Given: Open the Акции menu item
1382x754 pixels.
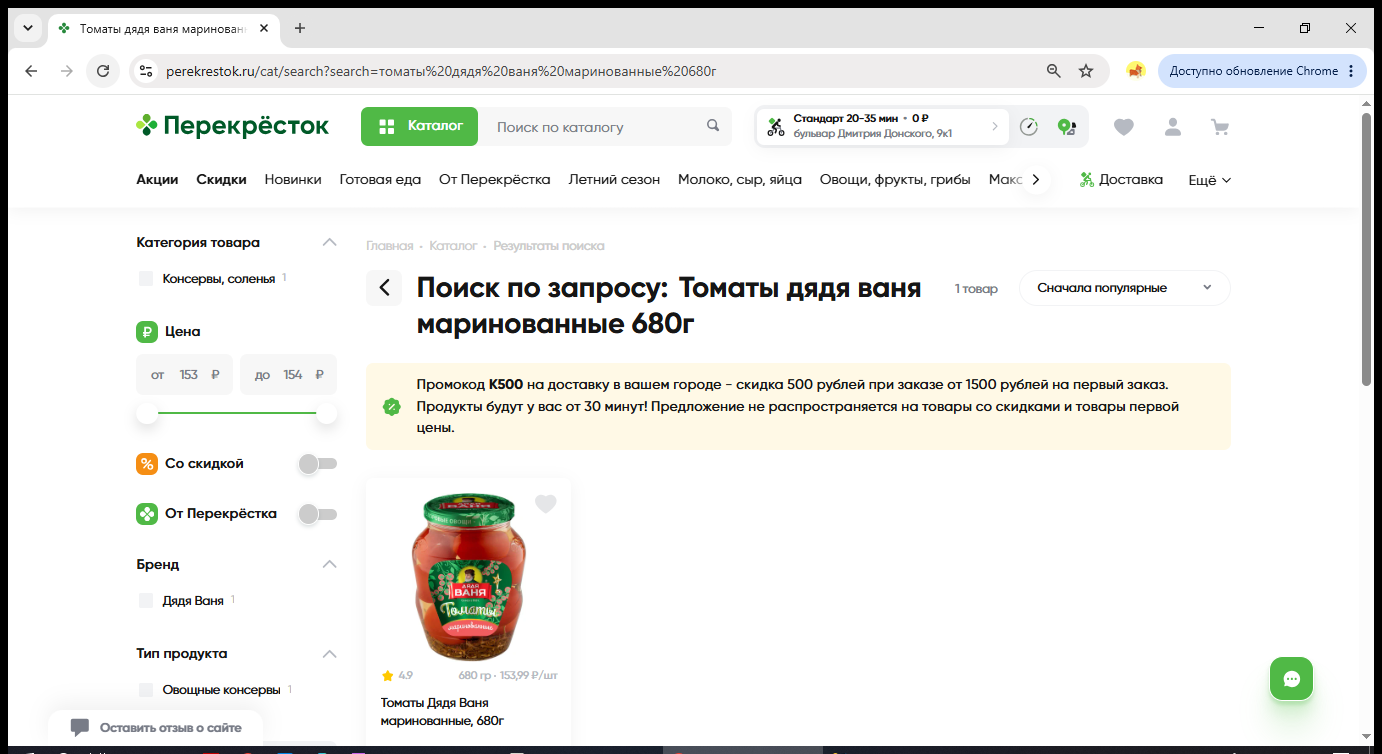Looking at the screenshot, I should [157, 180].
